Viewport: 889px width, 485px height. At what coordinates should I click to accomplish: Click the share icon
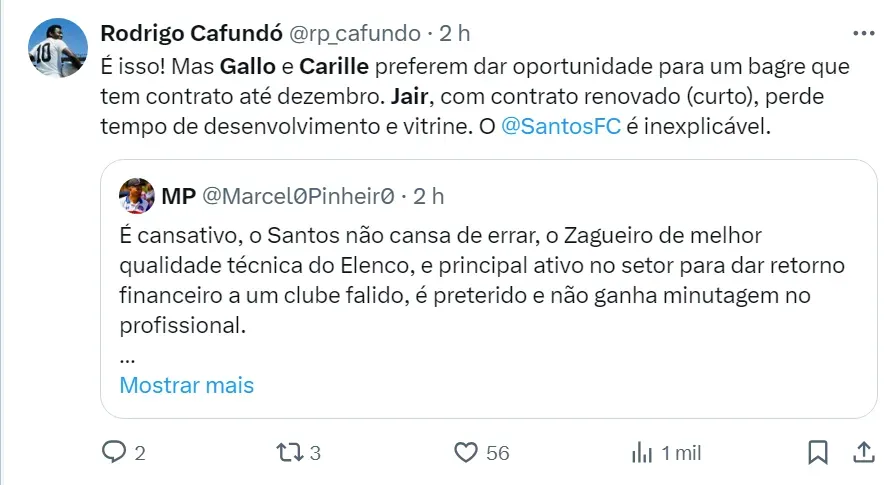click(x=862, y=453)
